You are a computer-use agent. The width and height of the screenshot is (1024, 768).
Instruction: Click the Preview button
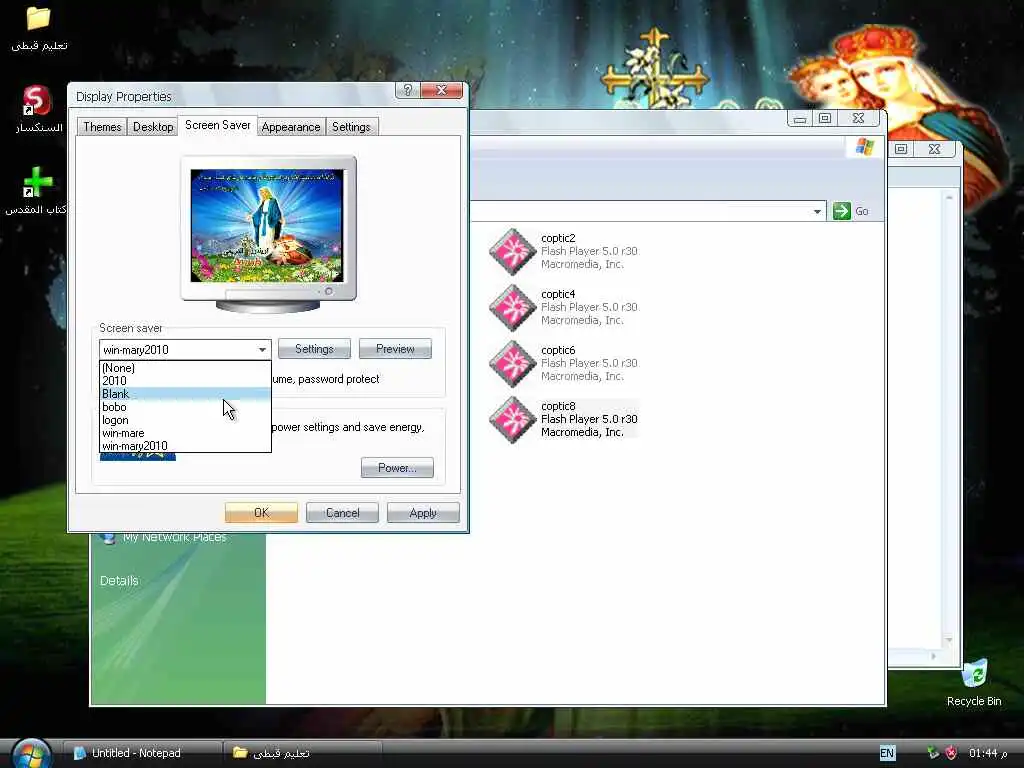point(395,349)
